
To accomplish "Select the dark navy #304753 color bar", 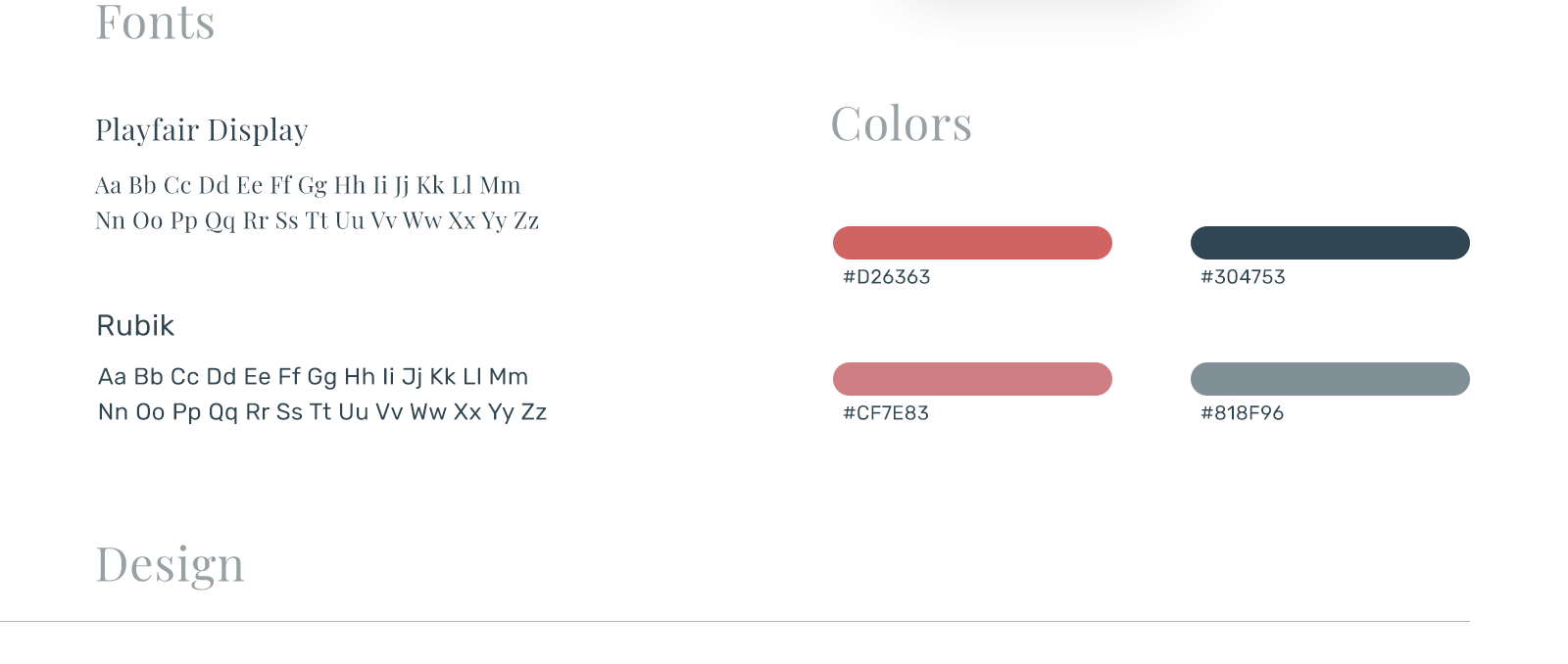I will [x=1330, y=243].
